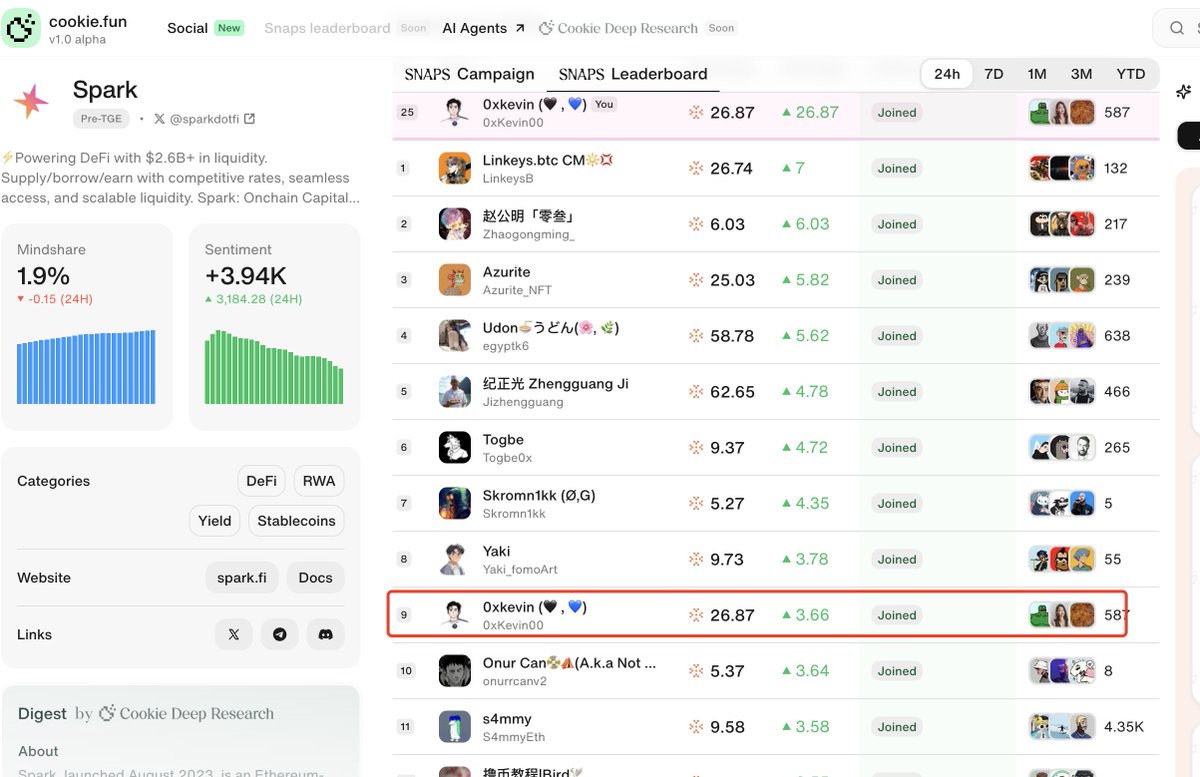Open the Discord link icon

[x=325, y=634]
